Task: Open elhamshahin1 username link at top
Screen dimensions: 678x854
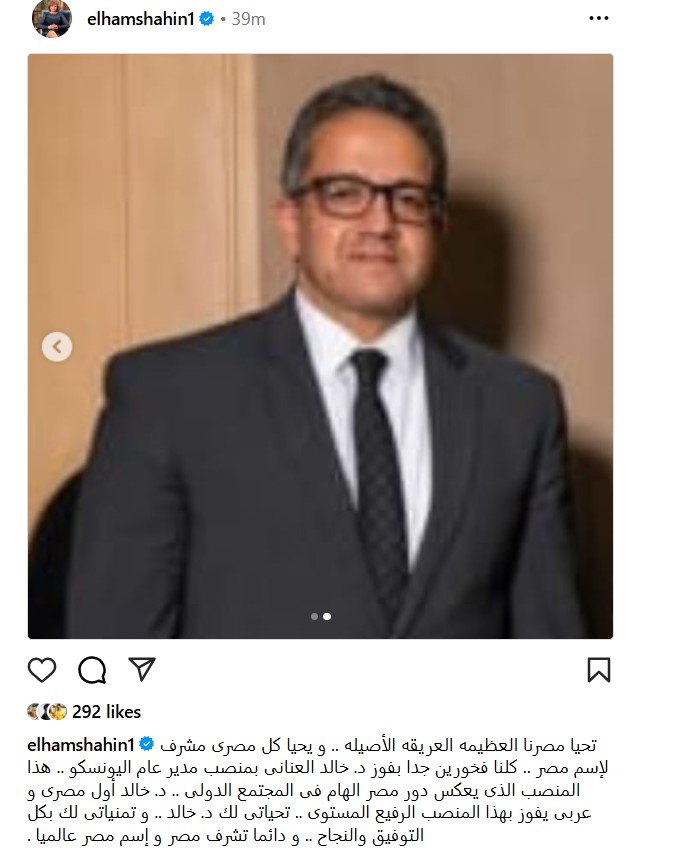Action: click(x=141, y=19)
